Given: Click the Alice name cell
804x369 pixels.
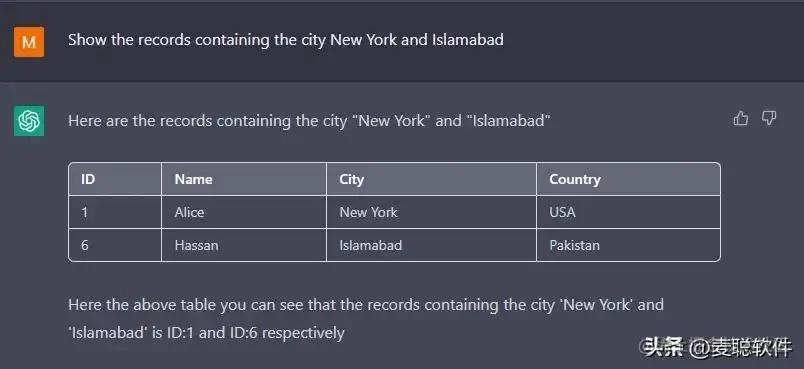Looking at the screenshot, I should [244, 212].
